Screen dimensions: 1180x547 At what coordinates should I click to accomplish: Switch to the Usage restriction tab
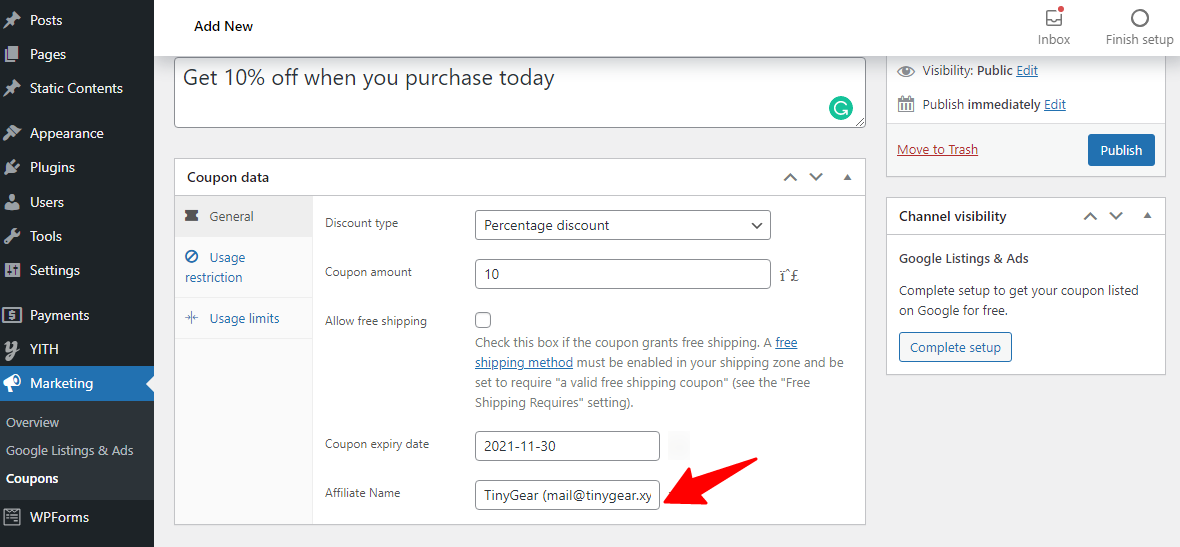click(214, 267)
